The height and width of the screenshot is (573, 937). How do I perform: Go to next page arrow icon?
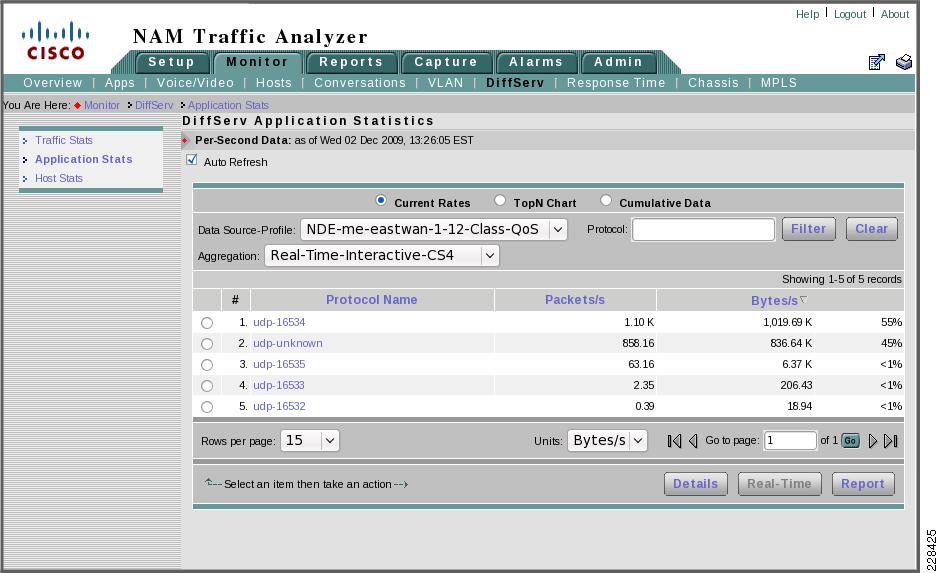873,441
